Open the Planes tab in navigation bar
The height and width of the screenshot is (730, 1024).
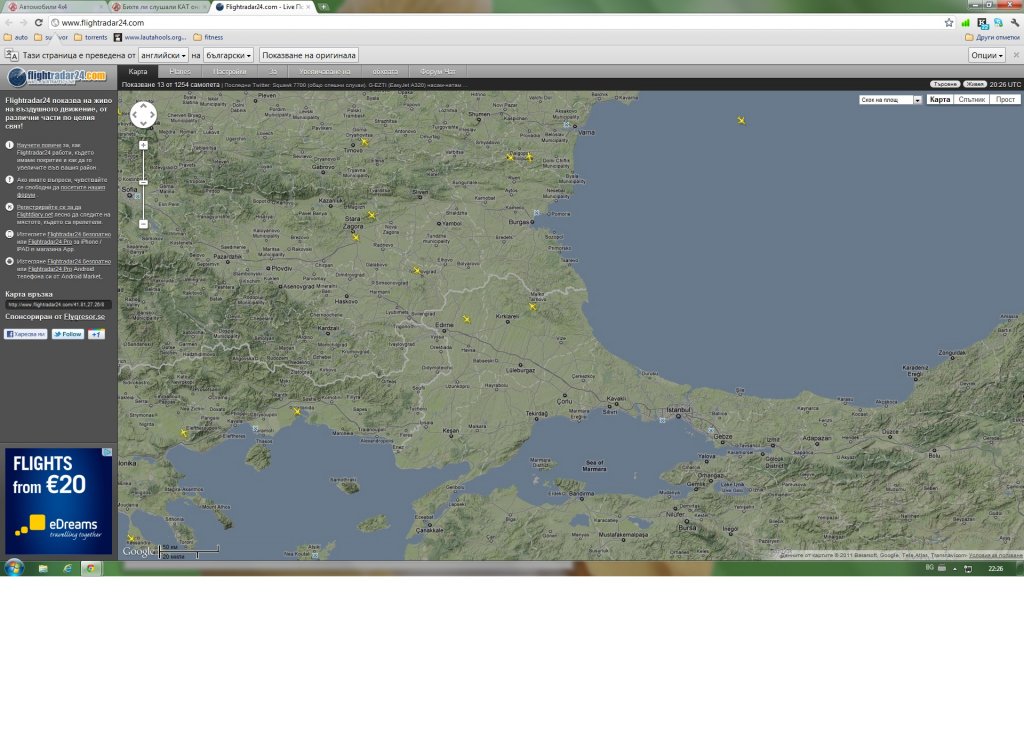(181, 72)
